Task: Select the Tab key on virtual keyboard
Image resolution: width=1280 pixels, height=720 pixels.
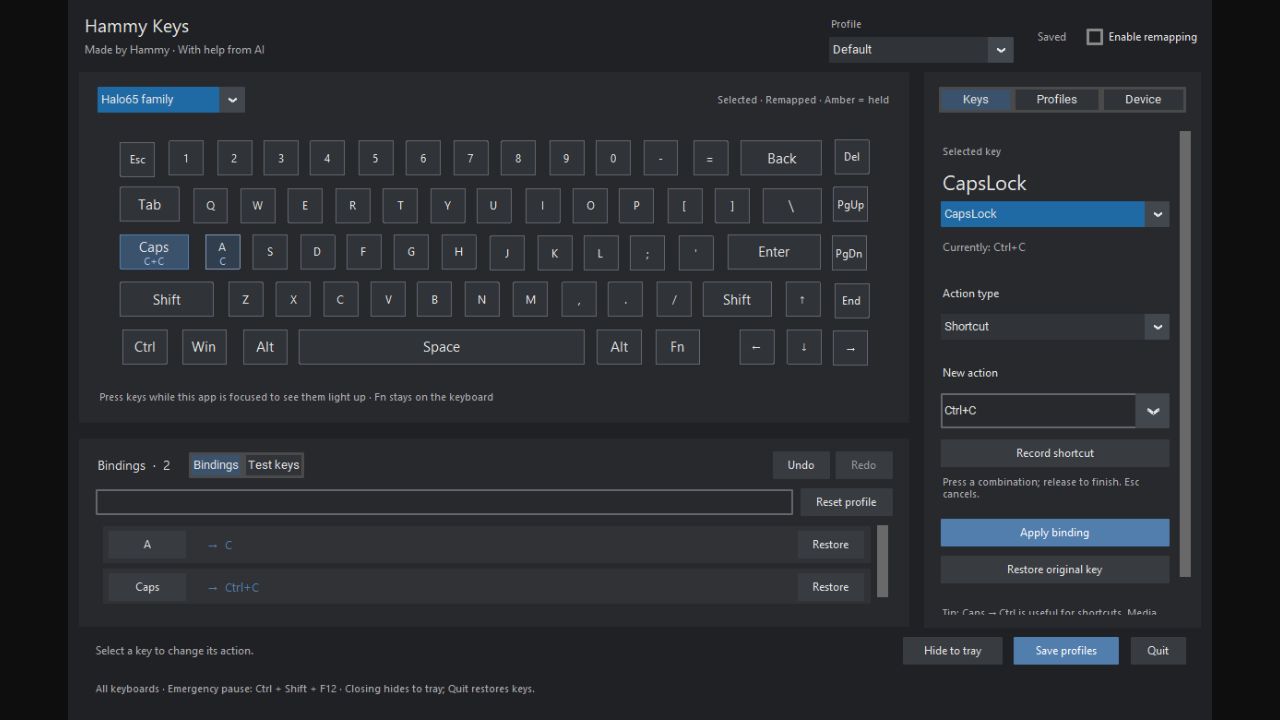Action: tap(150, 205)
